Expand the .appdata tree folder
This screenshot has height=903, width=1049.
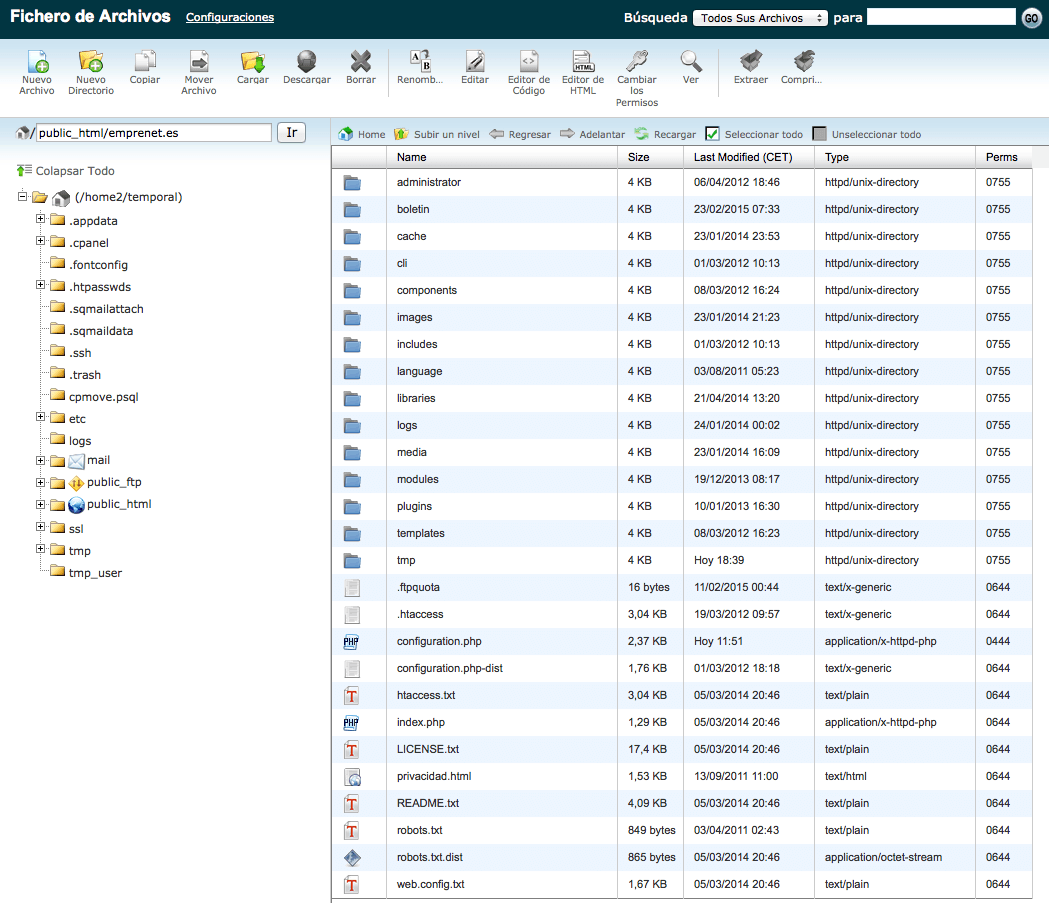click(x=41, y=218)
